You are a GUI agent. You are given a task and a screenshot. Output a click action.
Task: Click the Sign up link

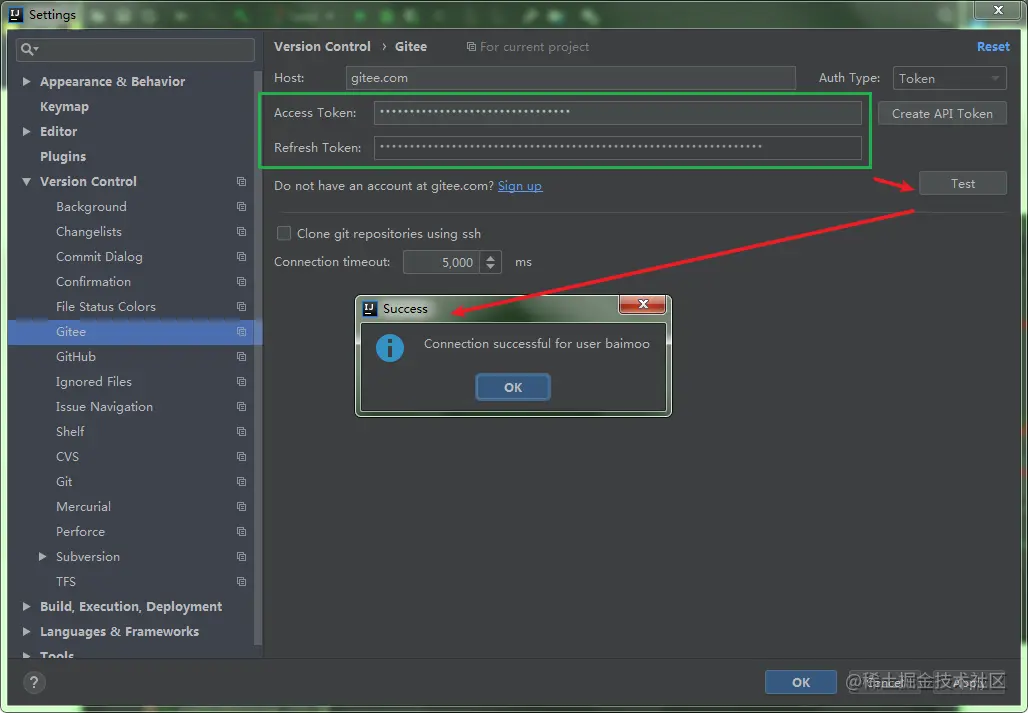click(x=520, y=185)
